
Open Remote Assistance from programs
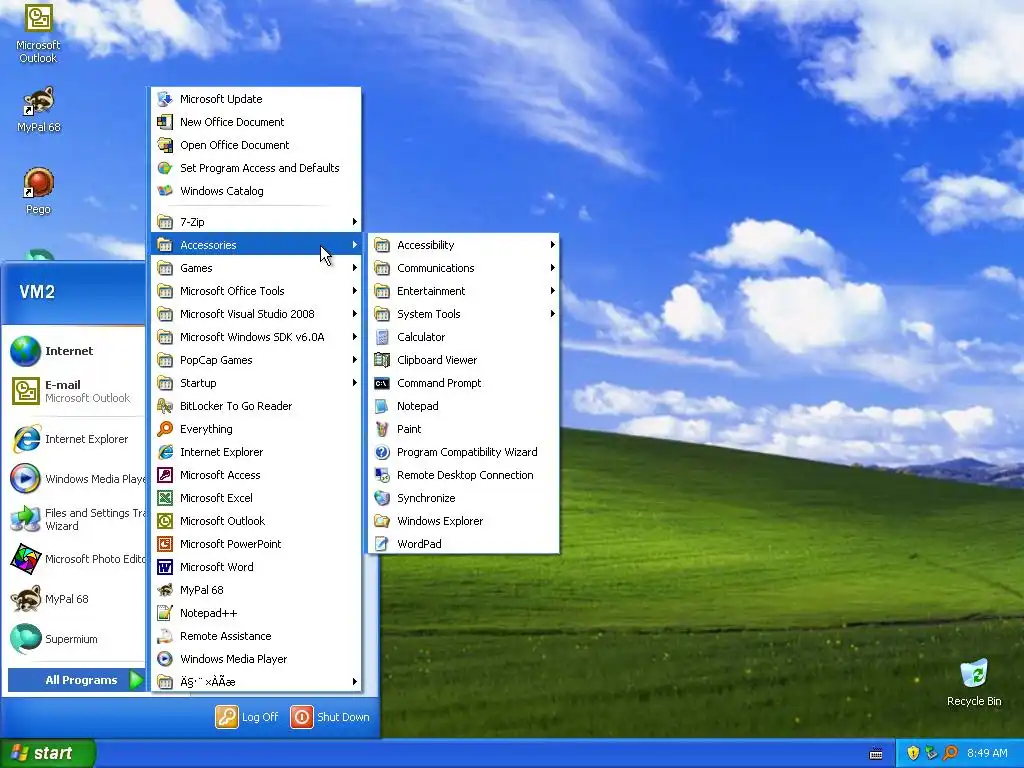coord(256,635)
